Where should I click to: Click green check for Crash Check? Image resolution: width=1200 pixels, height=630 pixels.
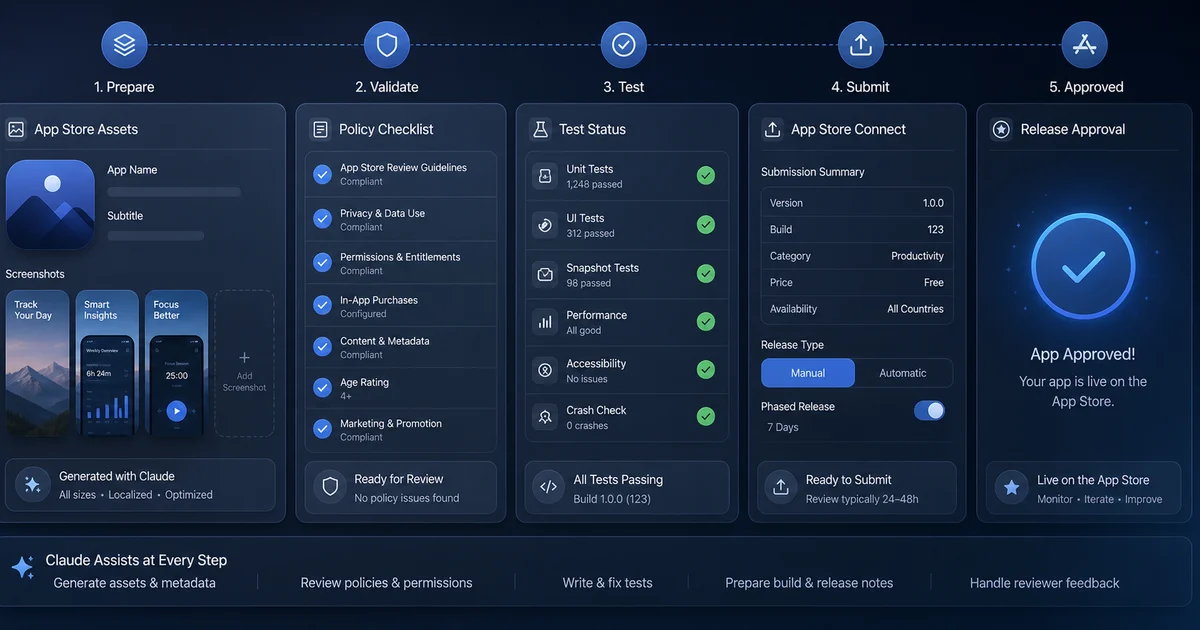click(x=706, y=417)
